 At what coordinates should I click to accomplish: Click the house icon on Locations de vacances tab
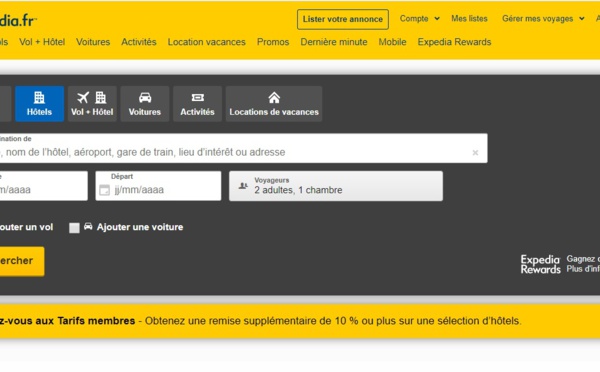[274, 98]
